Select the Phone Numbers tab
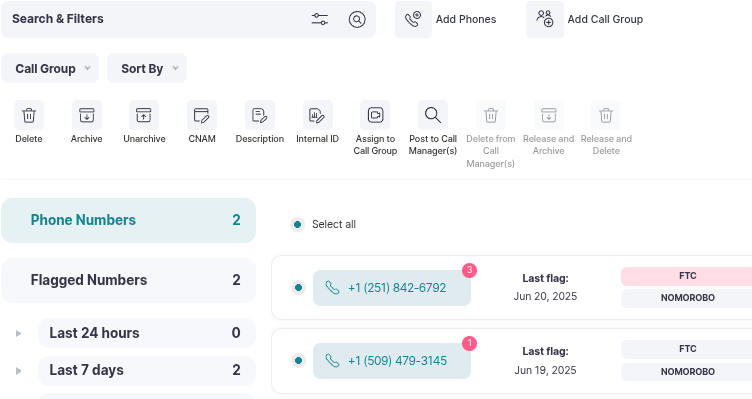 coord(129,220)
